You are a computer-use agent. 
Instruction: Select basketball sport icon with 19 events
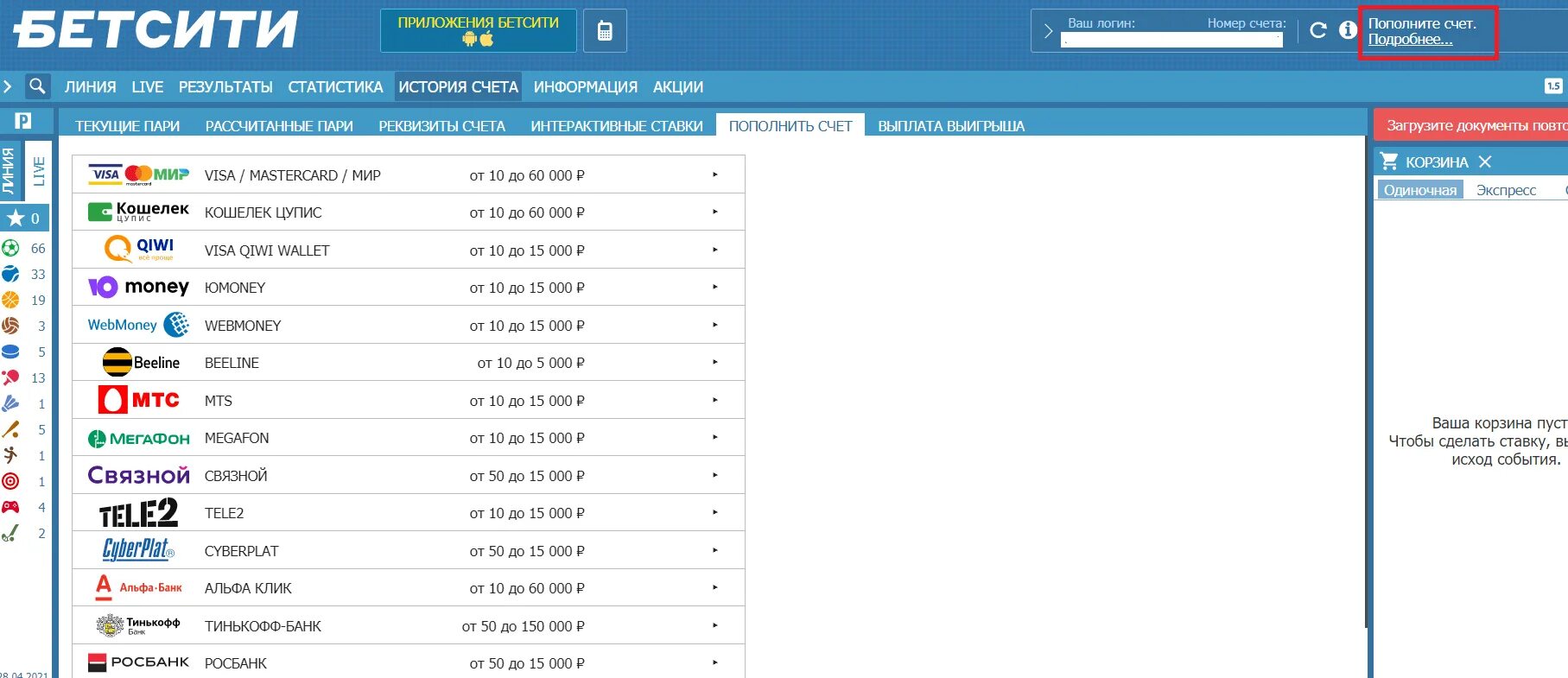point(10,301)
